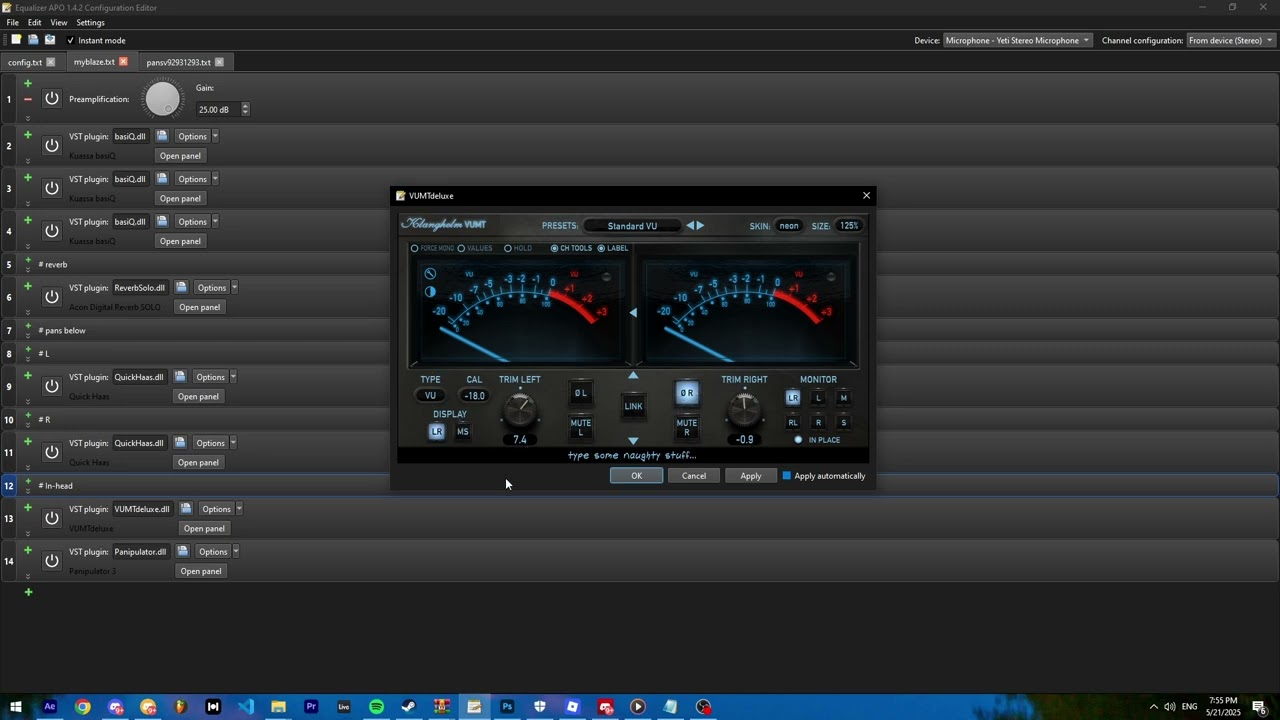This screenshot has height=720, width=1280.
Task: Click the new file icon in toolbar
Action: click(x=16, y=40)
